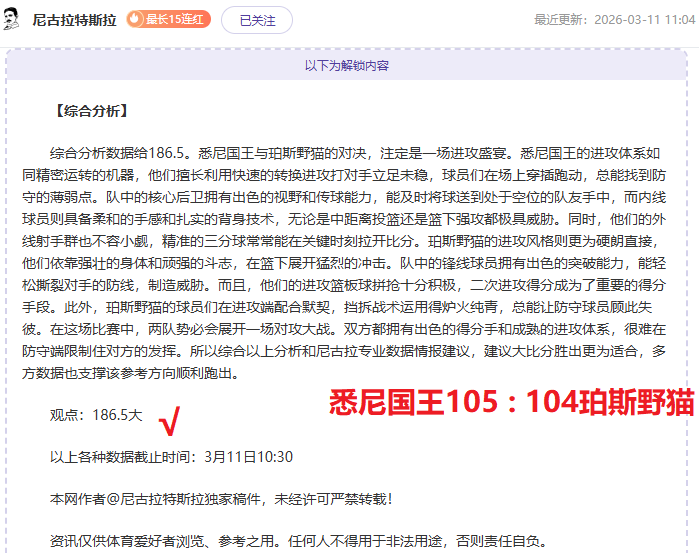Image resolution: width=699 pixels, height=553 pixels.
Task: Click the author's avatar portrait
Action: point(14,20)
